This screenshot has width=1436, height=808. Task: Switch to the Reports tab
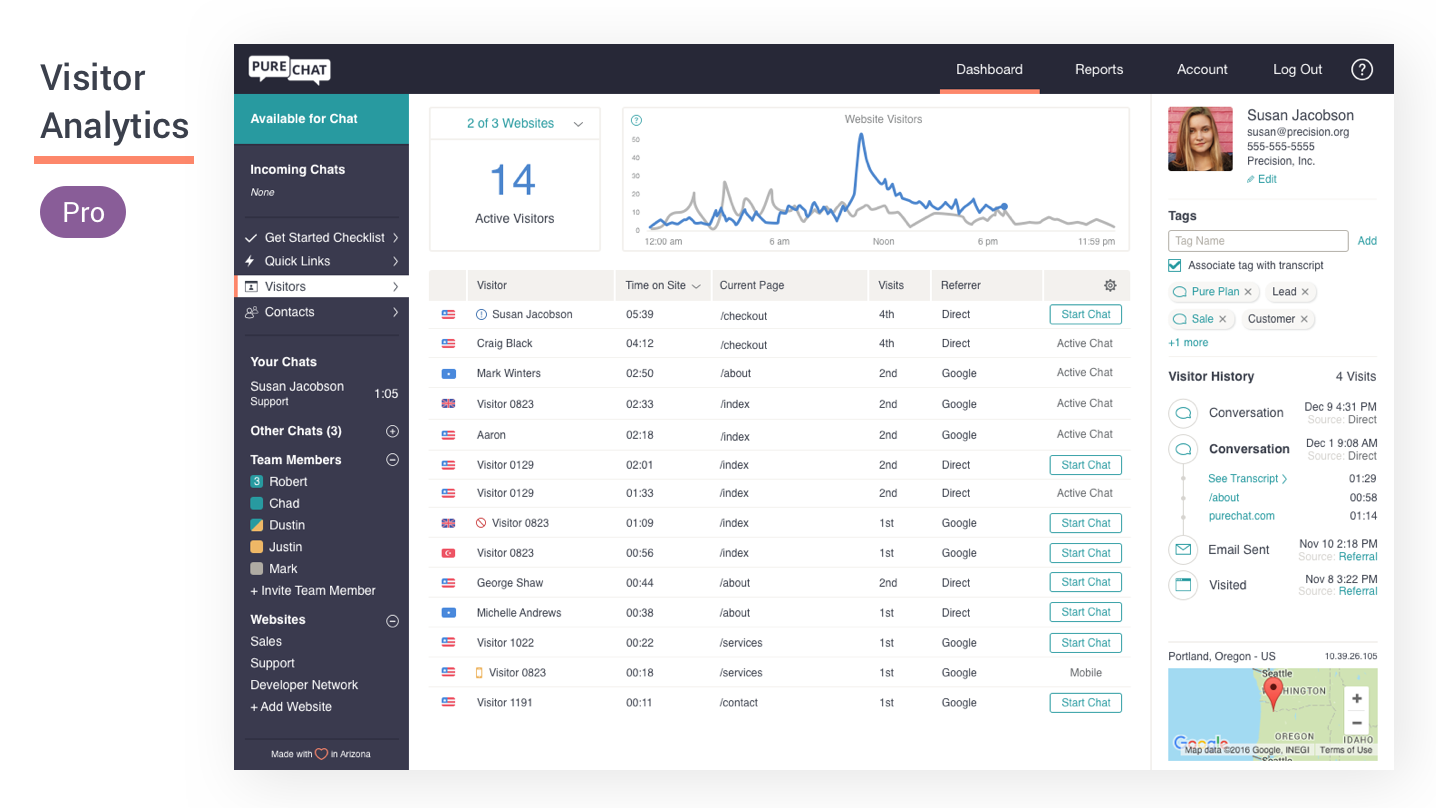1098,69
